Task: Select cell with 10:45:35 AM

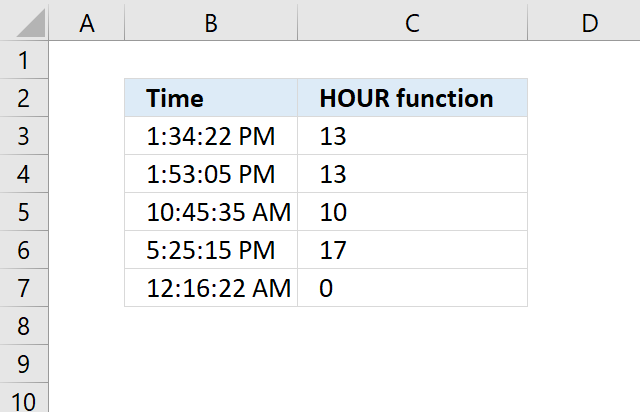Action: click(211, 212)
